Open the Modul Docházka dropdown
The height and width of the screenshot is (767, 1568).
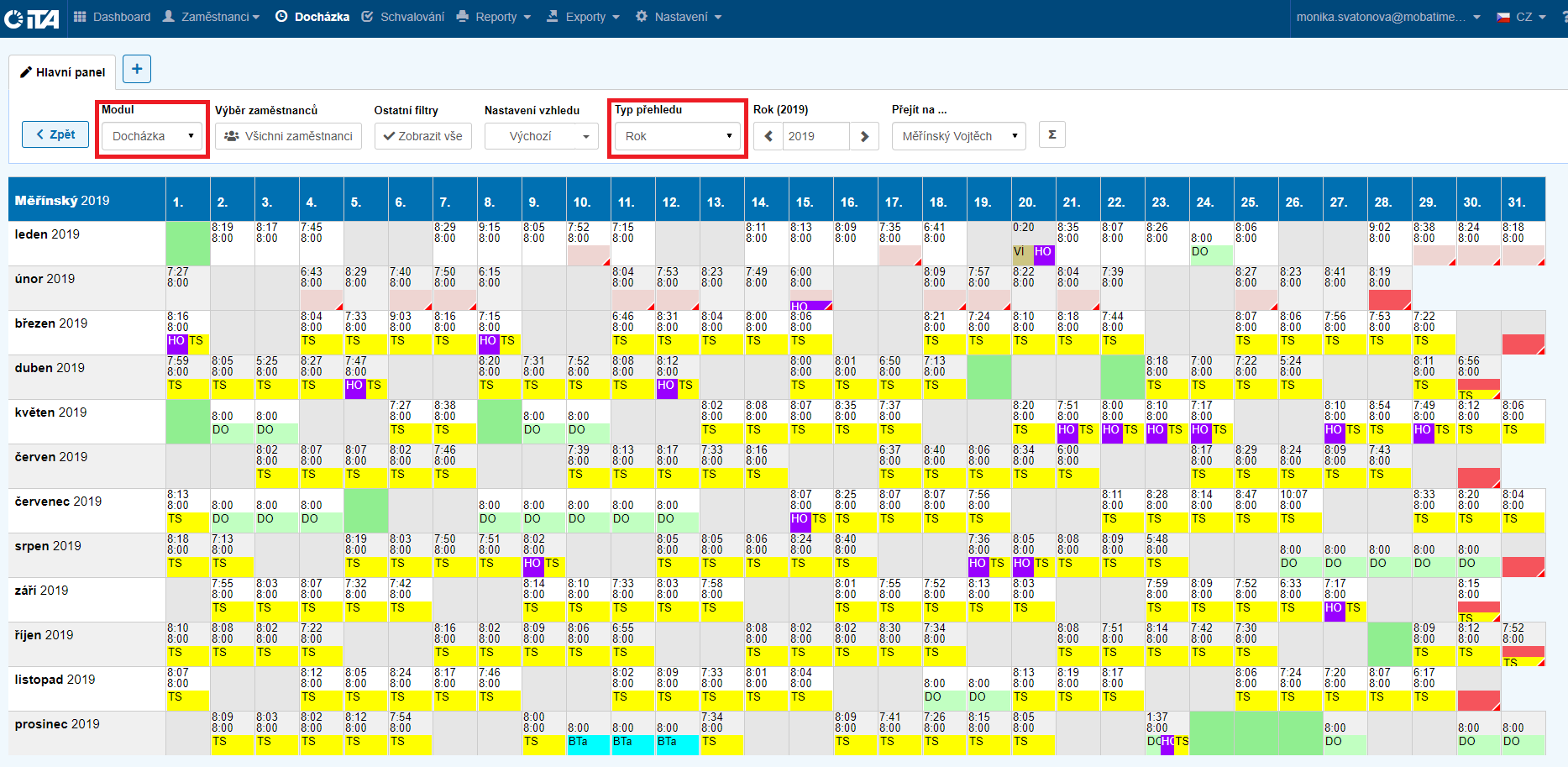coord(152,136)
